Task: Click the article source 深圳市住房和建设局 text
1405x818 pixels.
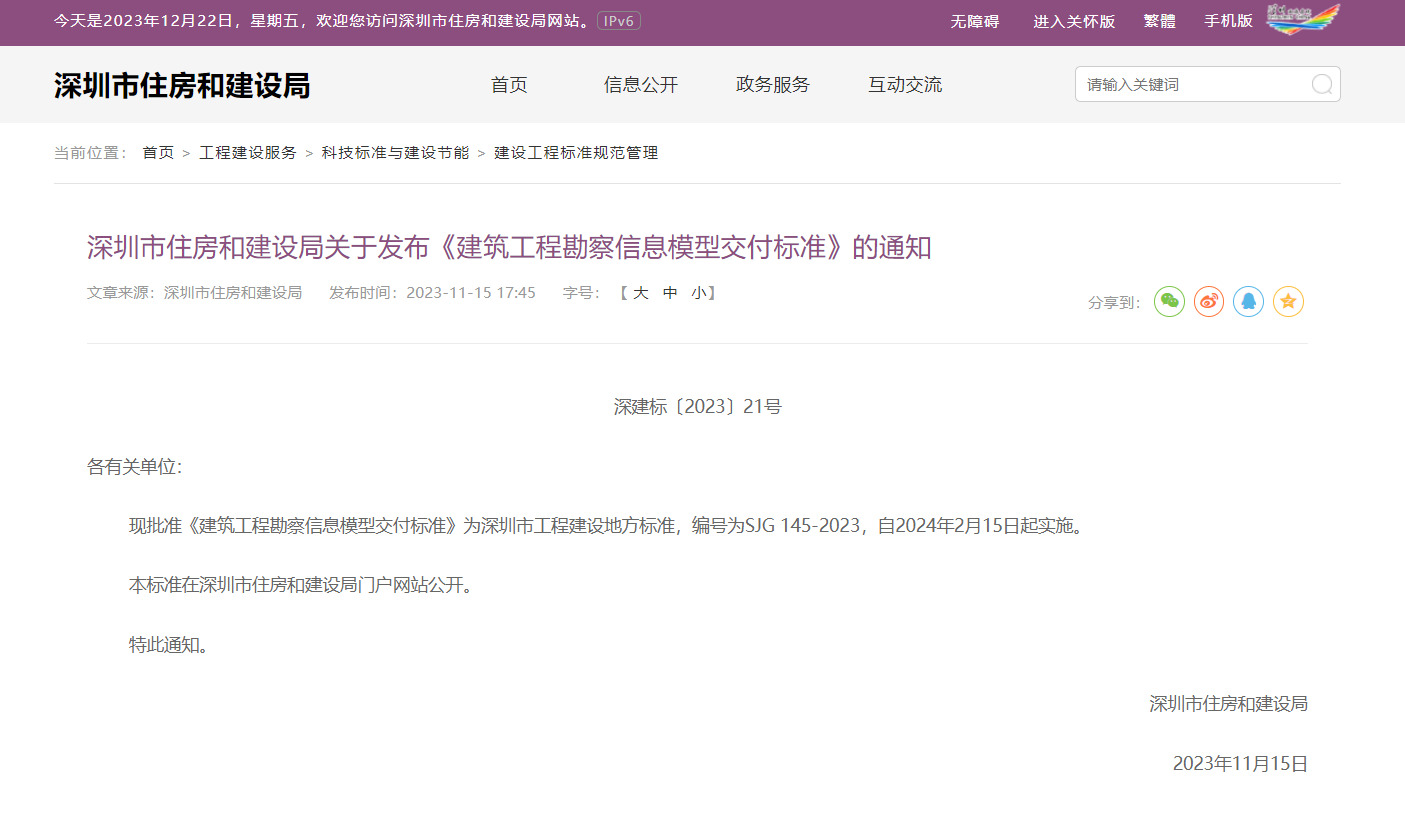Action: pyautogui.click(x=233, y=293)
